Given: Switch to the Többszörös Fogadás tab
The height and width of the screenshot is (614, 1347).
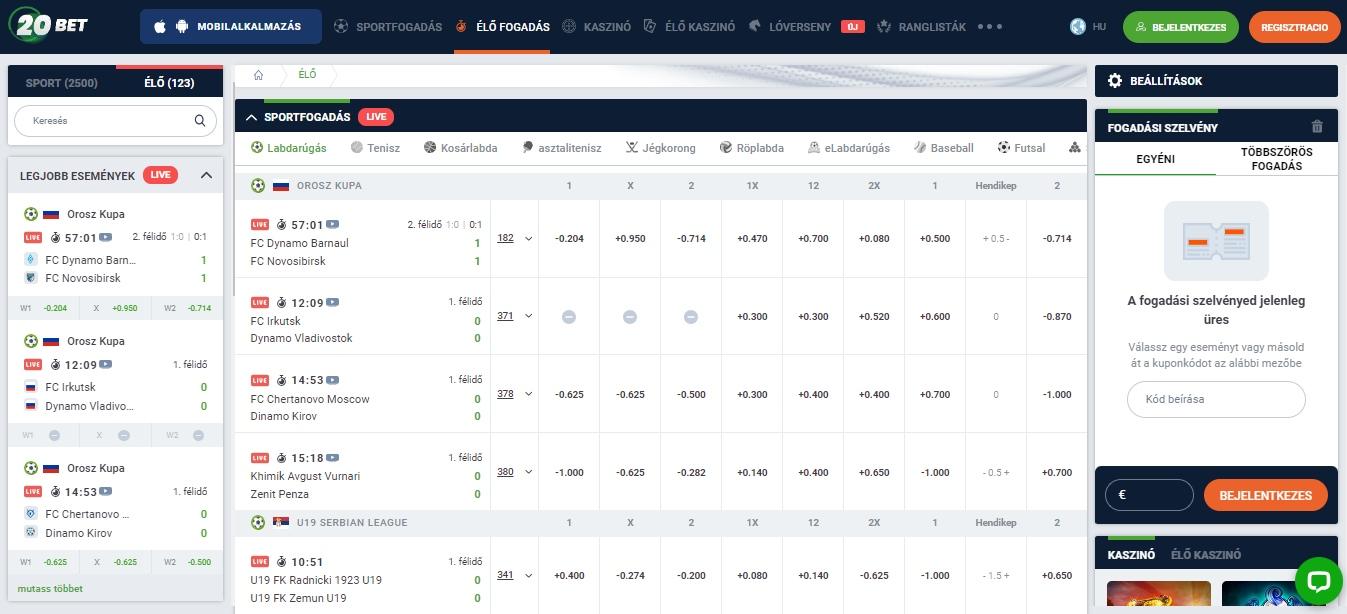Looking at the screenshot, I should [x=1277, y=159].
